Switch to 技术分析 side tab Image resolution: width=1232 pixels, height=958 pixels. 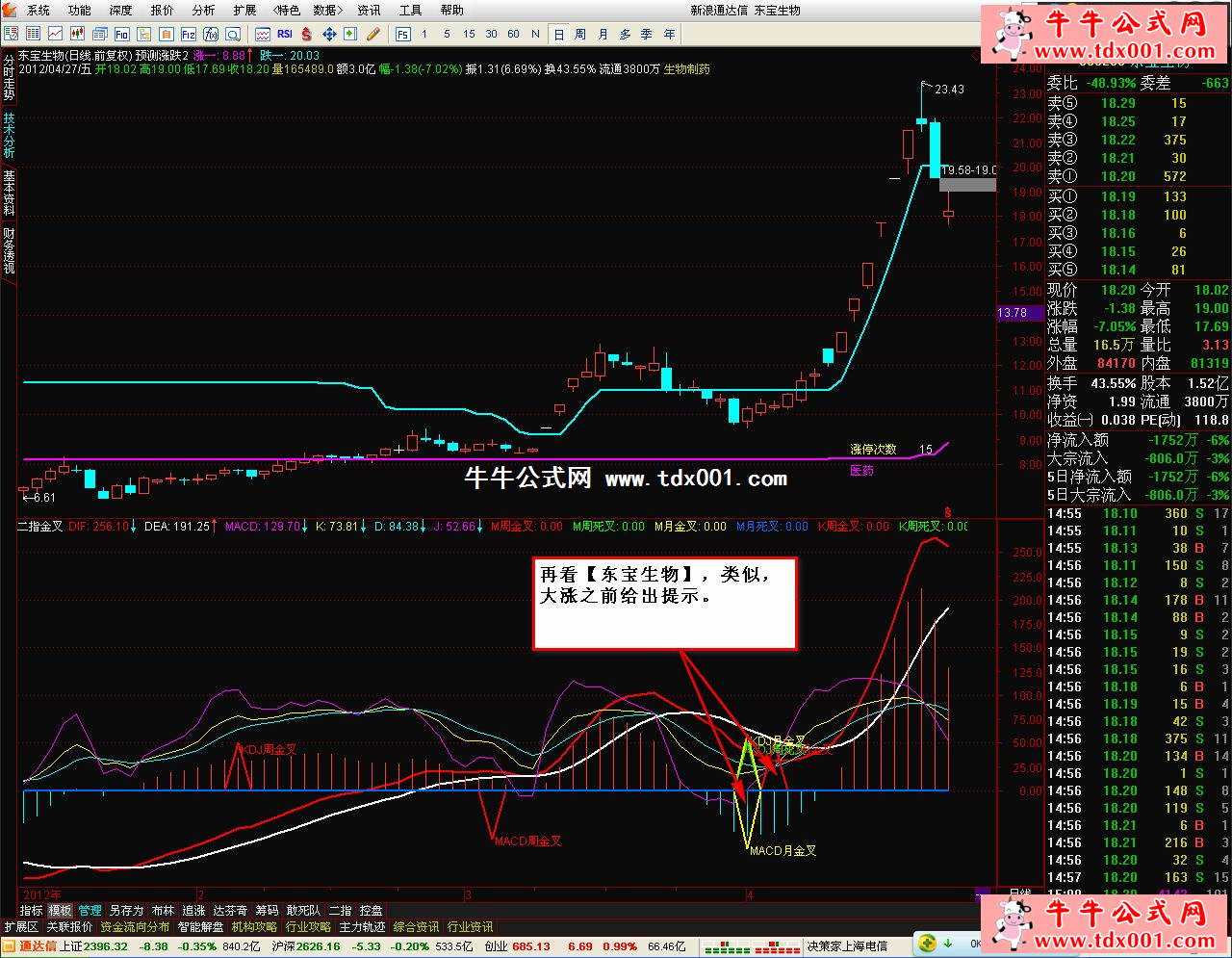(9, 136)
